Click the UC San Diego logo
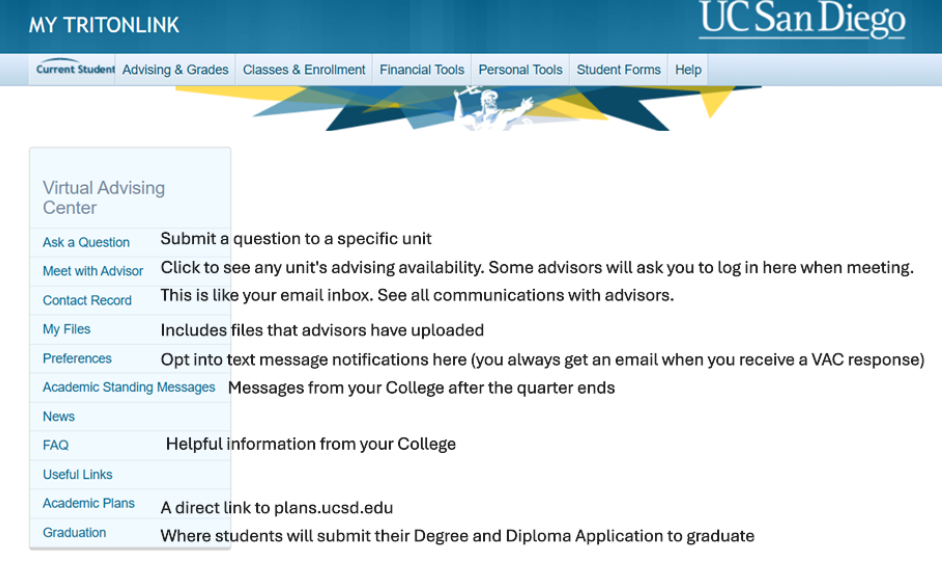The image size is (942, 565). click(802, 20)
